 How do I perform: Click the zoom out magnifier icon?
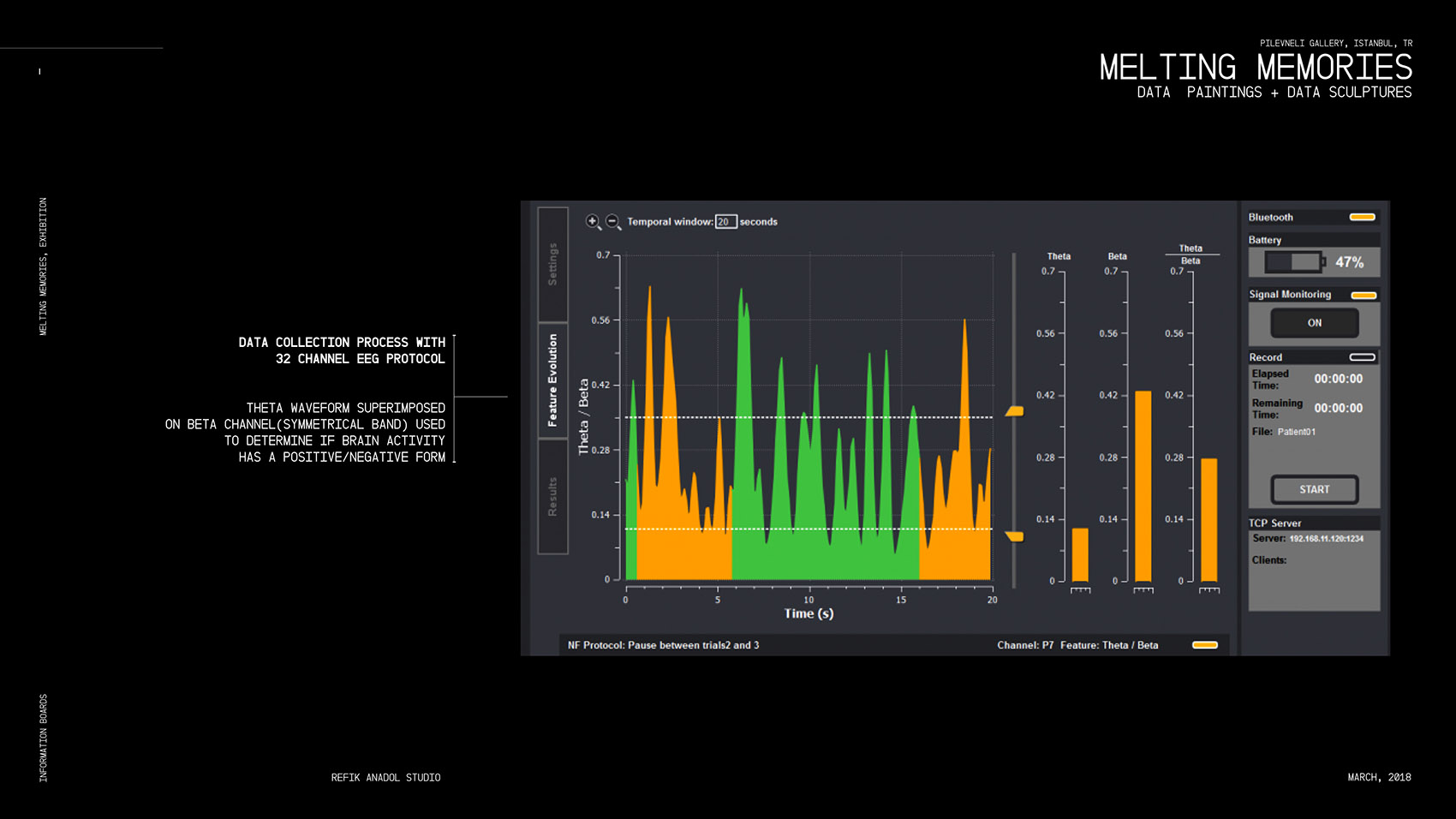coord(613,222)
